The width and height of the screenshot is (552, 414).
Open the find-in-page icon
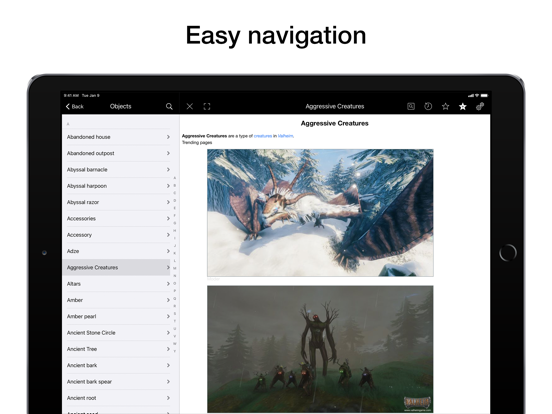click(411, 106)
